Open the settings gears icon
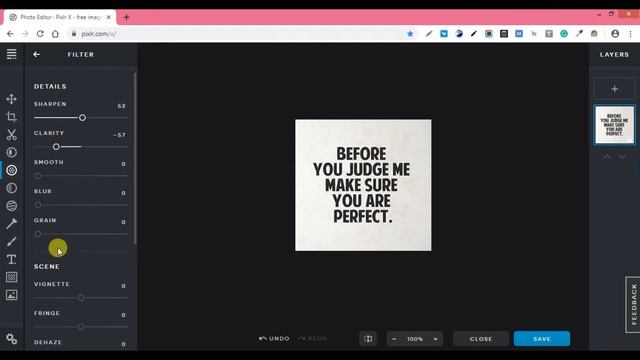The image size is (640, 360). [11, 339]
